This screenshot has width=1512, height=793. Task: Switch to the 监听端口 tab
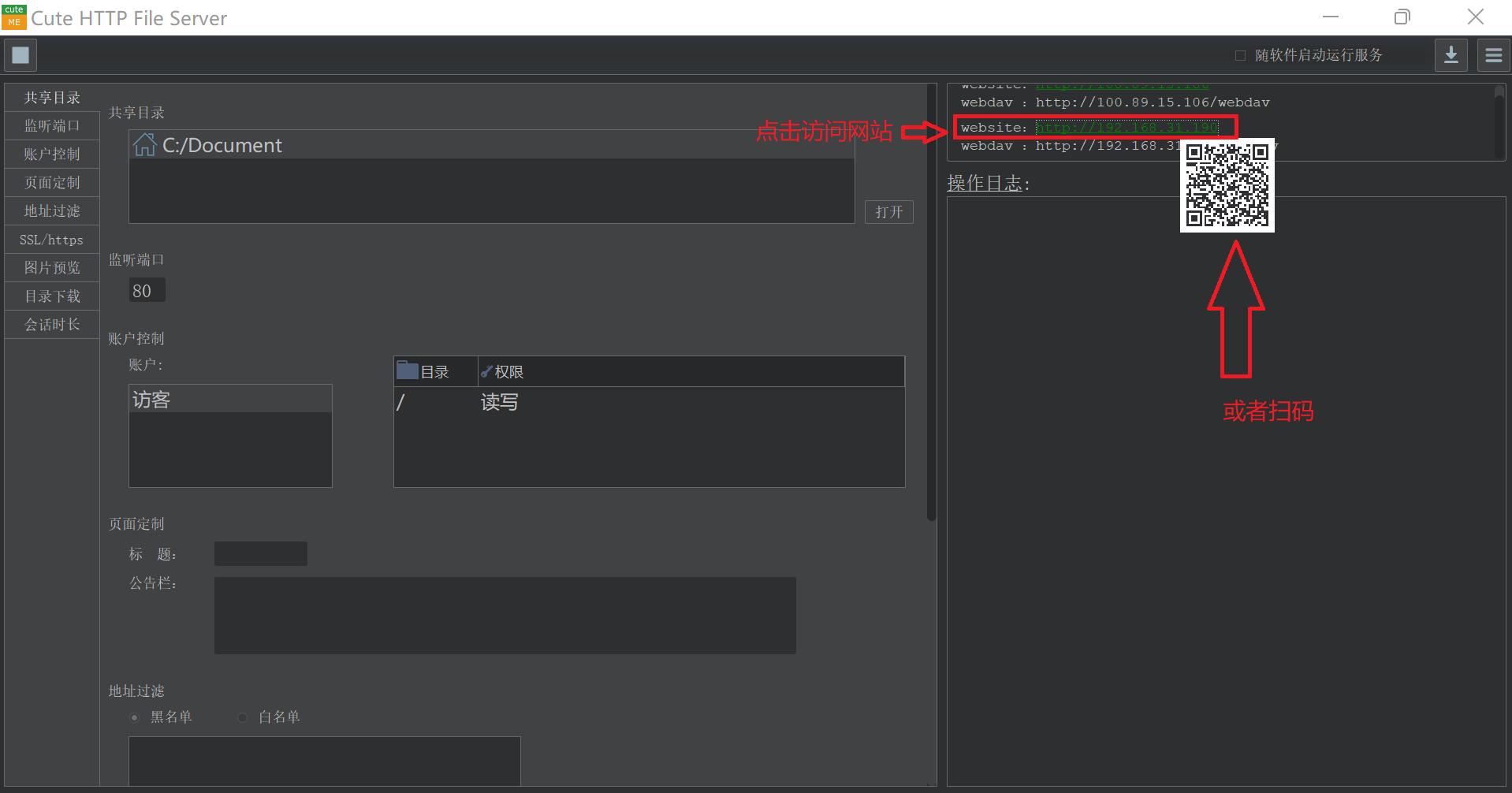click(x=52, y=126)
